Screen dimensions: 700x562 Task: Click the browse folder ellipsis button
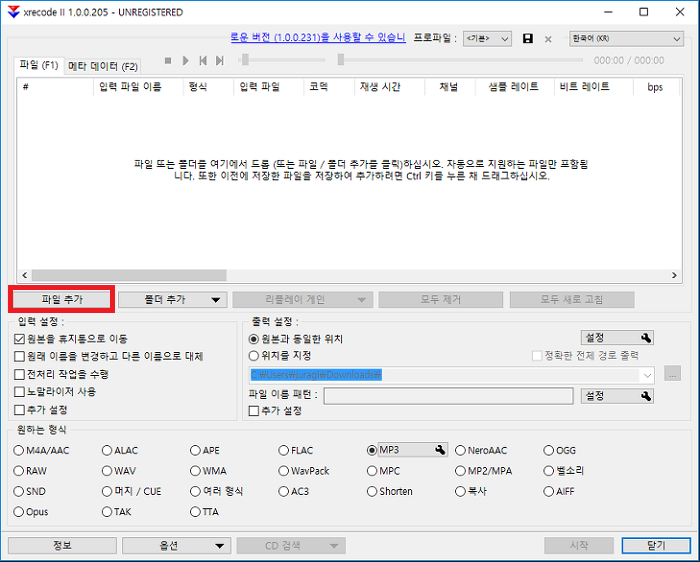(672, 374)
